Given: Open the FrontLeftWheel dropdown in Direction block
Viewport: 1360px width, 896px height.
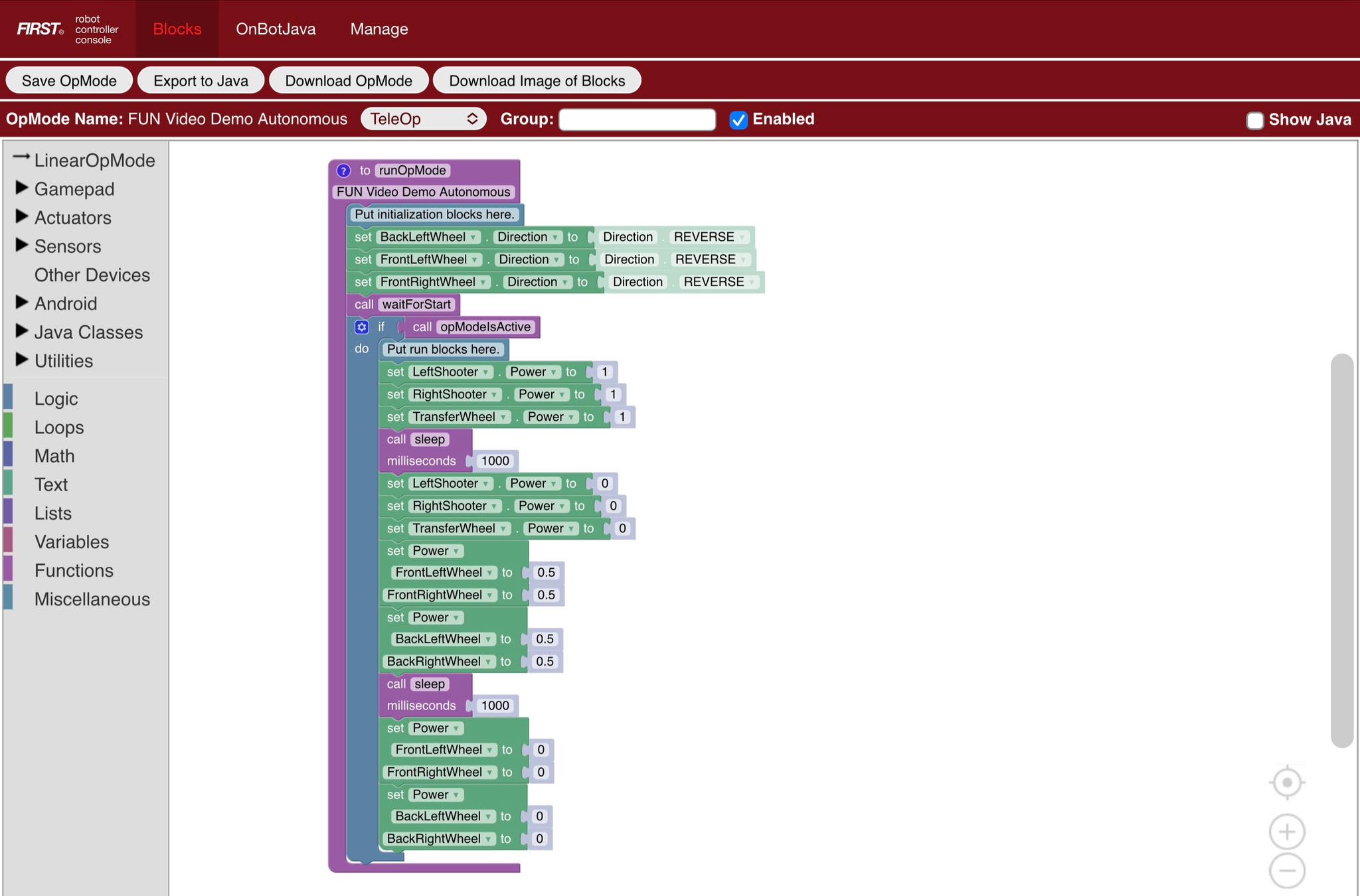Looking at the screenshot, I should 429,260.
